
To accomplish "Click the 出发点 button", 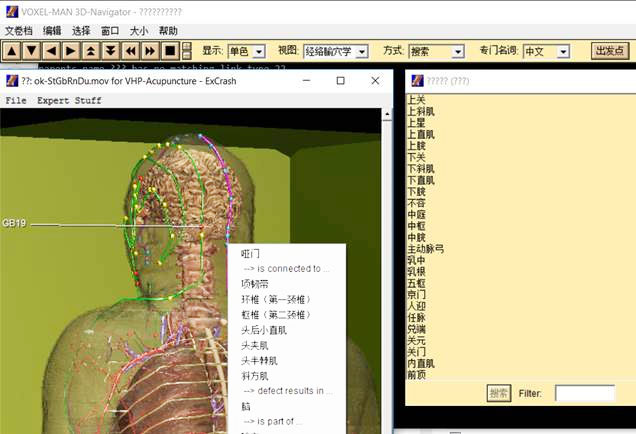I will coord(610,51).
